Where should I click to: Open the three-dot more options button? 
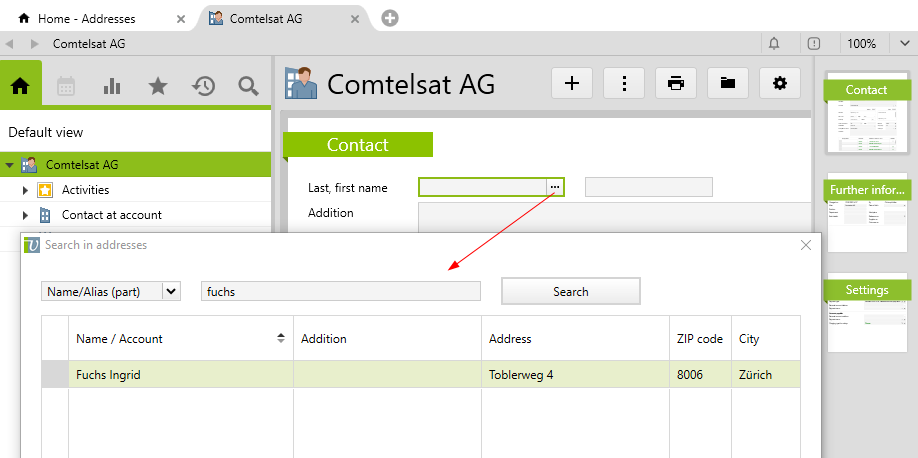tap(624, 83)
